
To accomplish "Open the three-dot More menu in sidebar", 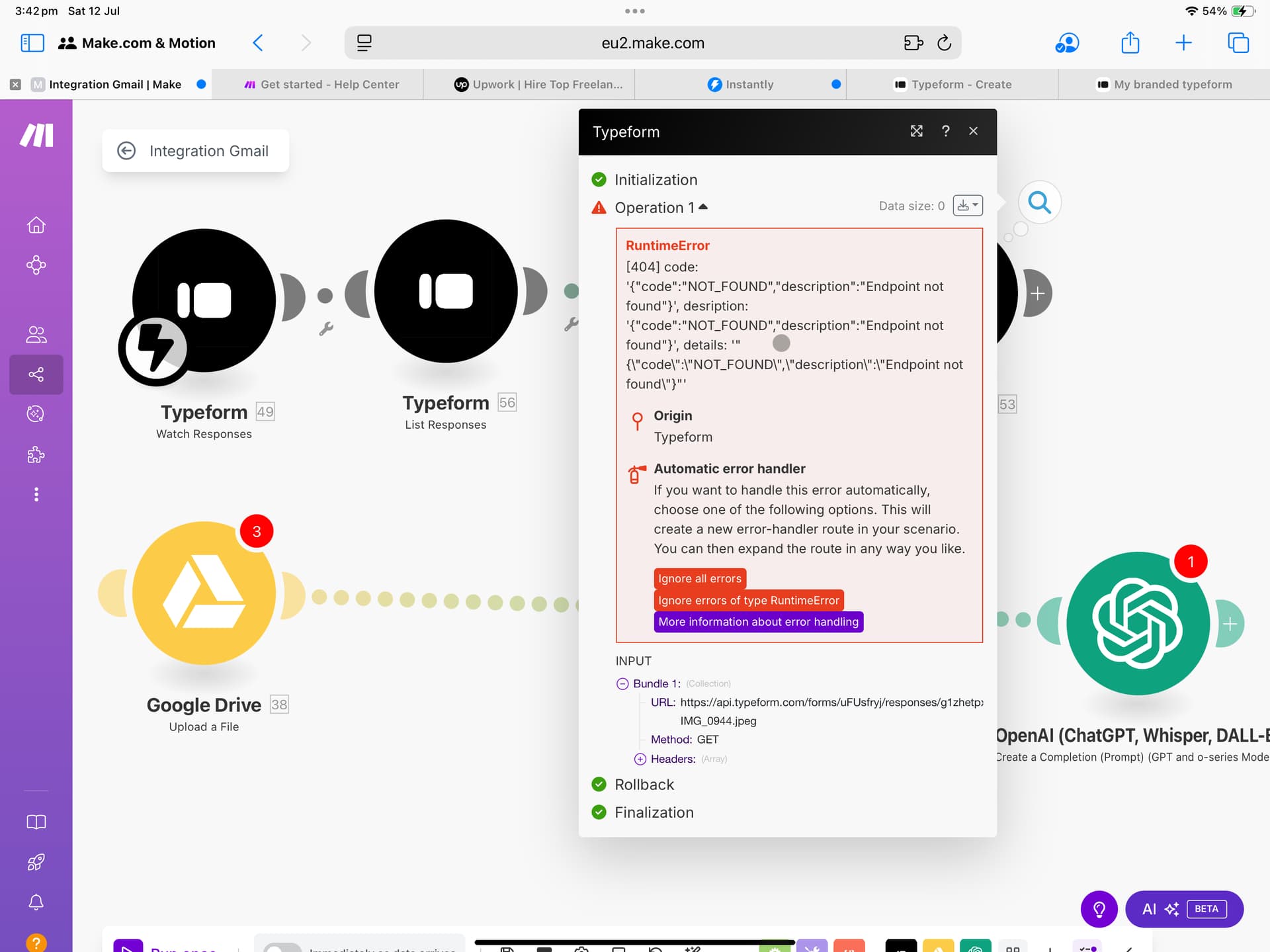I will point(36,494).
